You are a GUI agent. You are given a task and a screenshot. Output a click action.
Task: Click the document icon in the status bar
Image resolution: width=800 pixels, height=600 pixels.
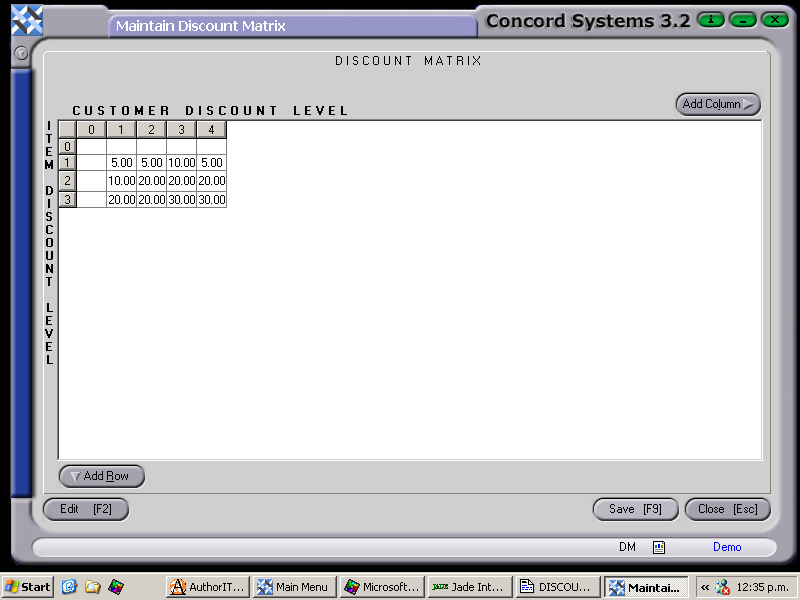[x=658, y=547]
